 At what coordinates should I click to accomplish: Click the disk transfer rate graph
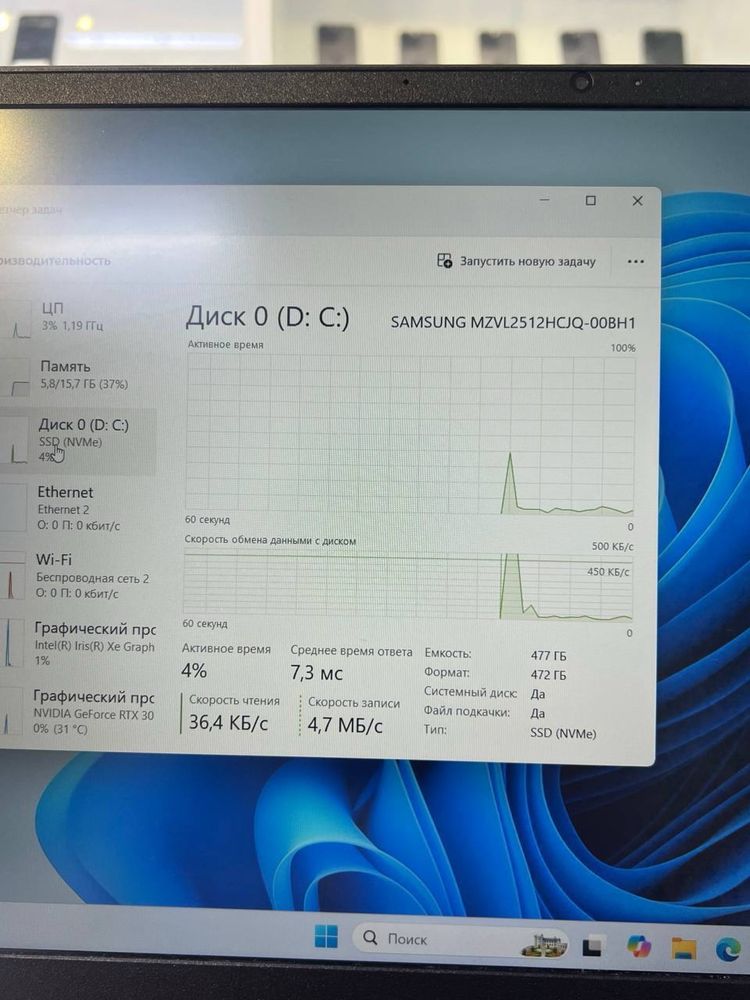pyautogui.click(x=408, y=586)
